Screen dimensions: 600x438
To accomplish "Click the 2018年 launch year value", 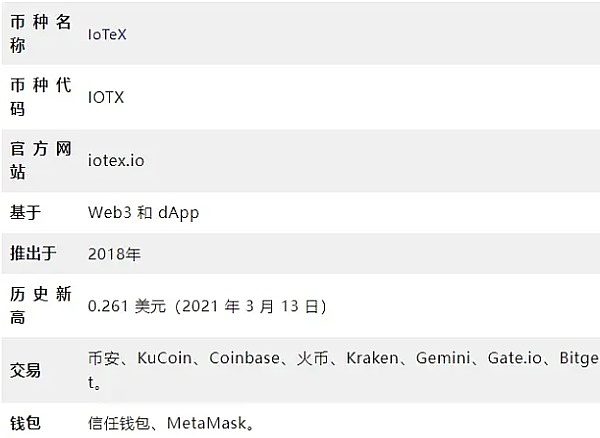I will (x=115, y=255).
